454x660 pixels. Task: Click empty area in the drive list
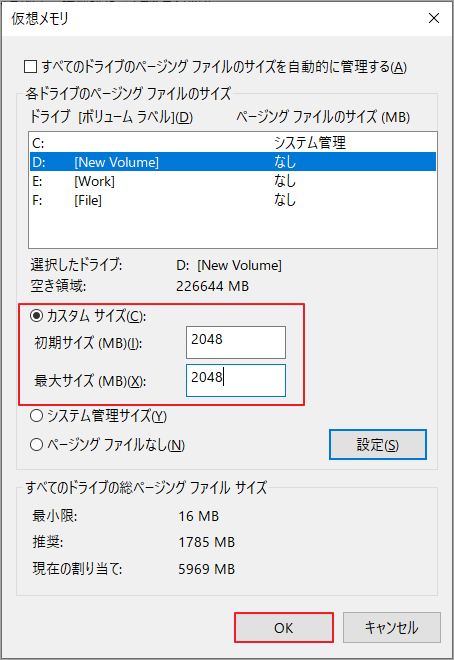point(233,229)
